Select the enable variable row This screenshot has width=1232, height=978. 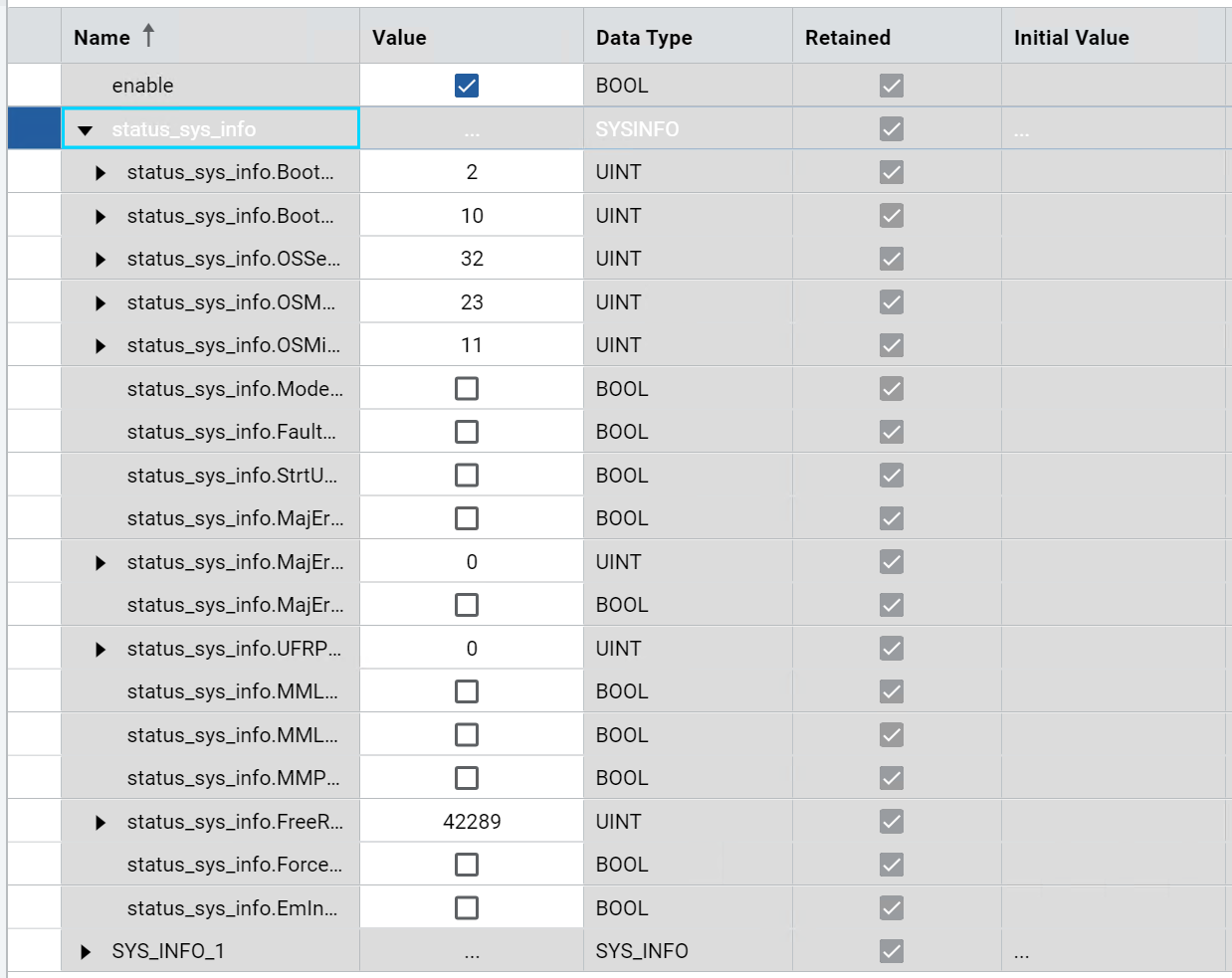click(616, 86)
